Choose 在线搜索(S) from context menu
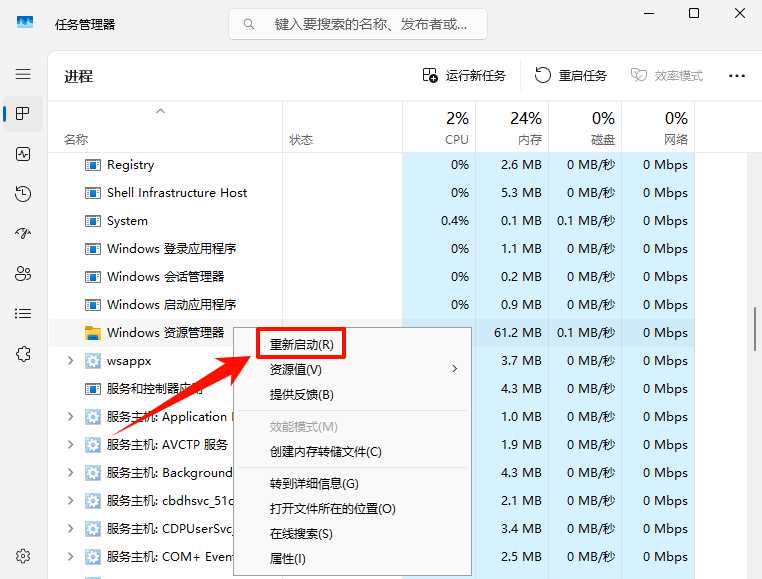 352,533
